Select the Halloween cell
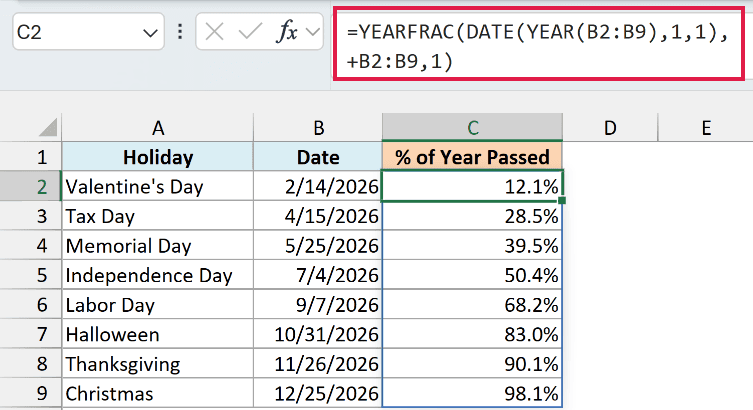753x410 pixels. (x=158, y=334)
